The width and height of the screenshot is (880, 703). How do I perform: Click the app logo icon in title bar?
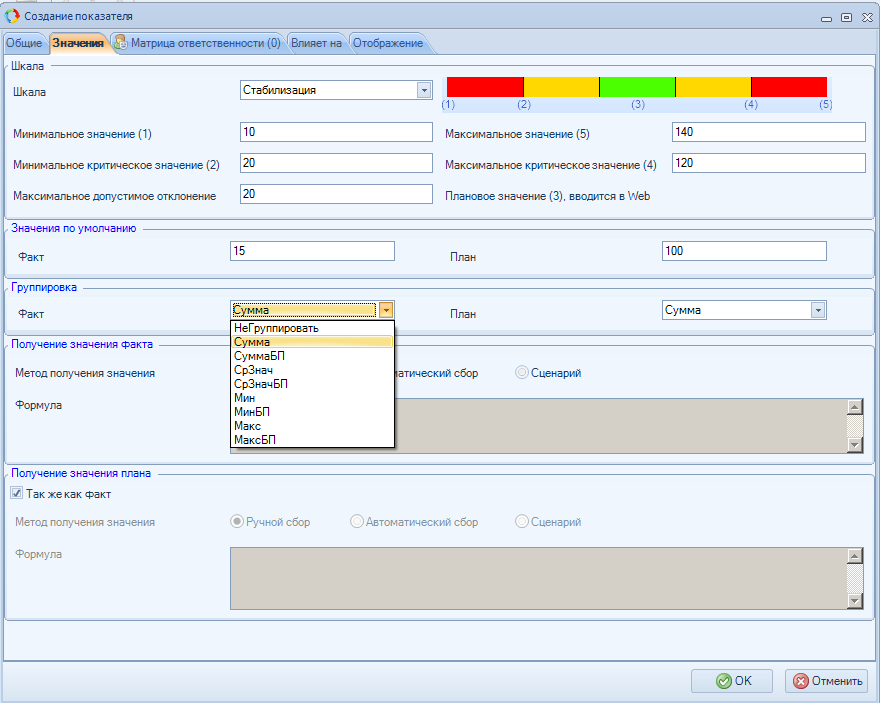pyautogui.click(x=13, y=16)
